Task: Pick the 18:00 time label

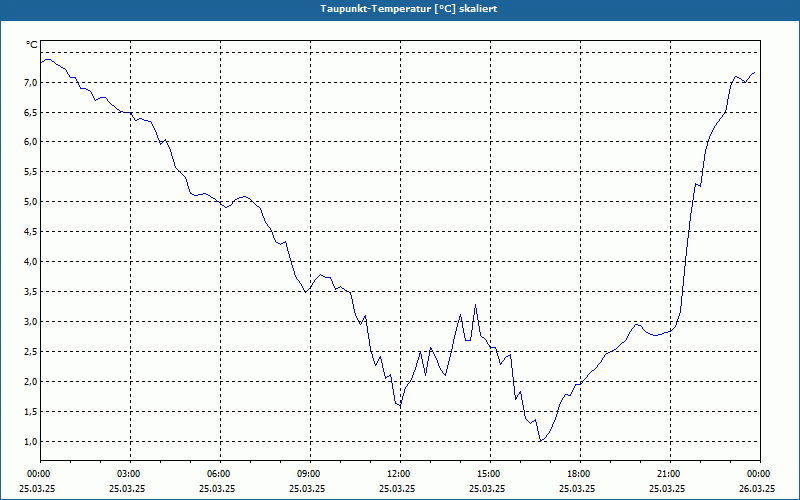Action: click(577, 474)
